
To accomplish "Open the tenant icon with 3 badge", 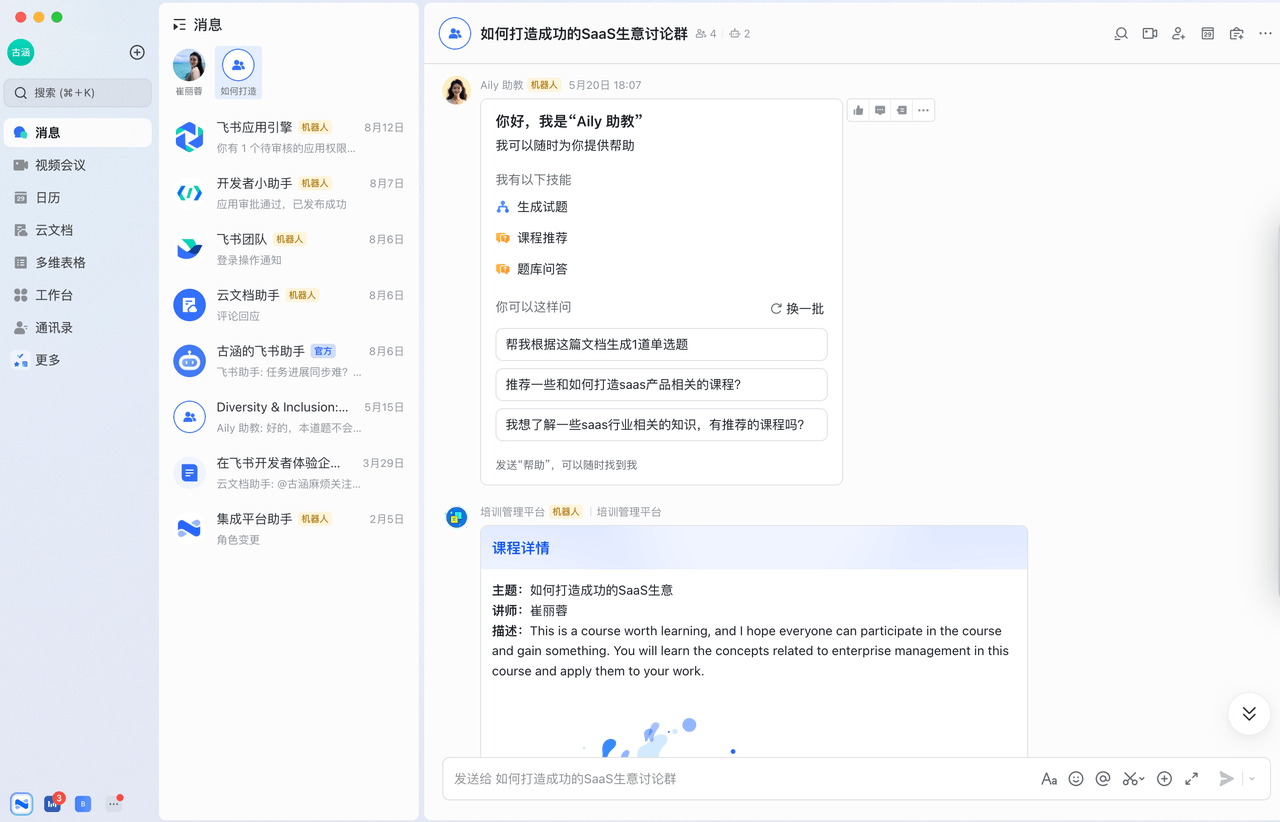I will [x=53, y=803].
